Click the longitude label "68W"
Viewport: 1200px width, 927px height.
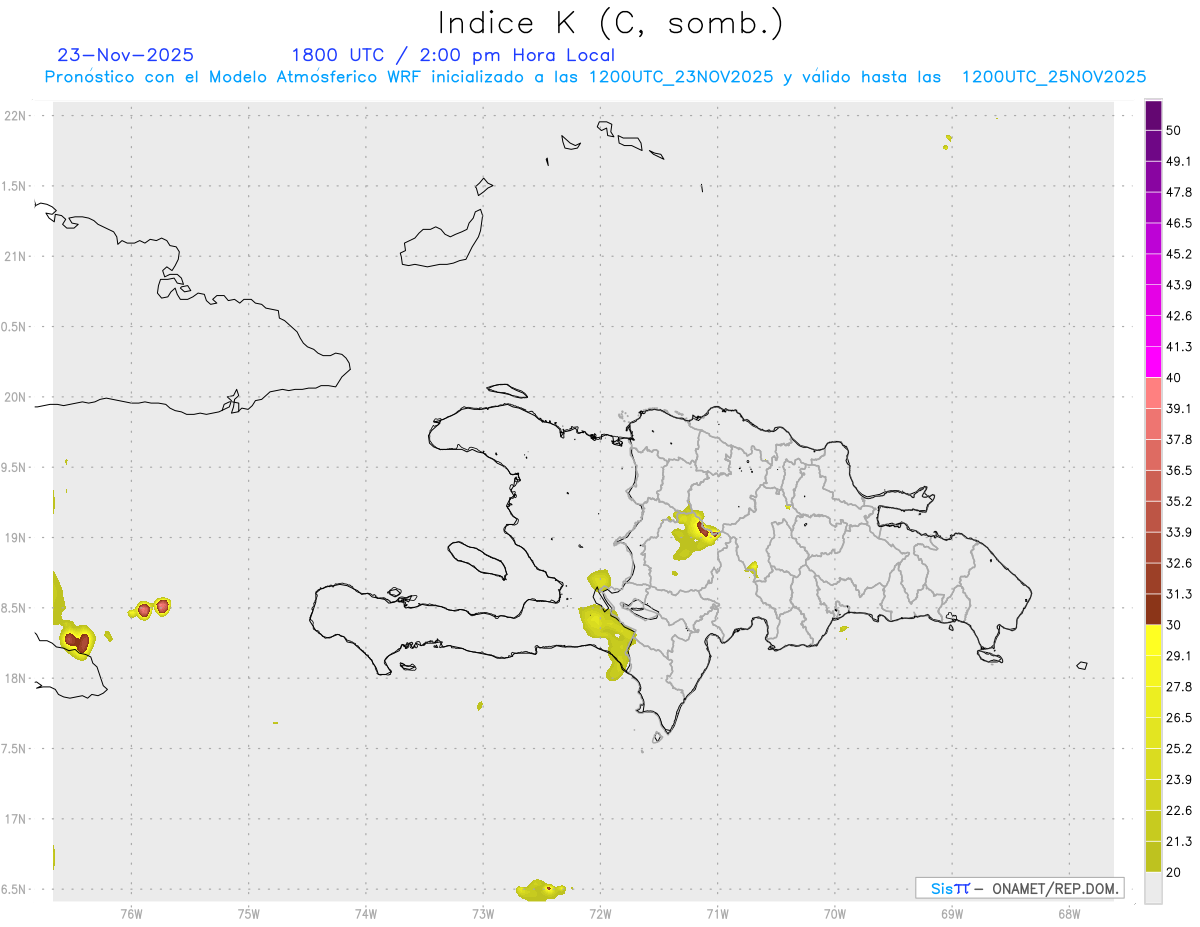pyautogui.click(x=1068, y=913)
